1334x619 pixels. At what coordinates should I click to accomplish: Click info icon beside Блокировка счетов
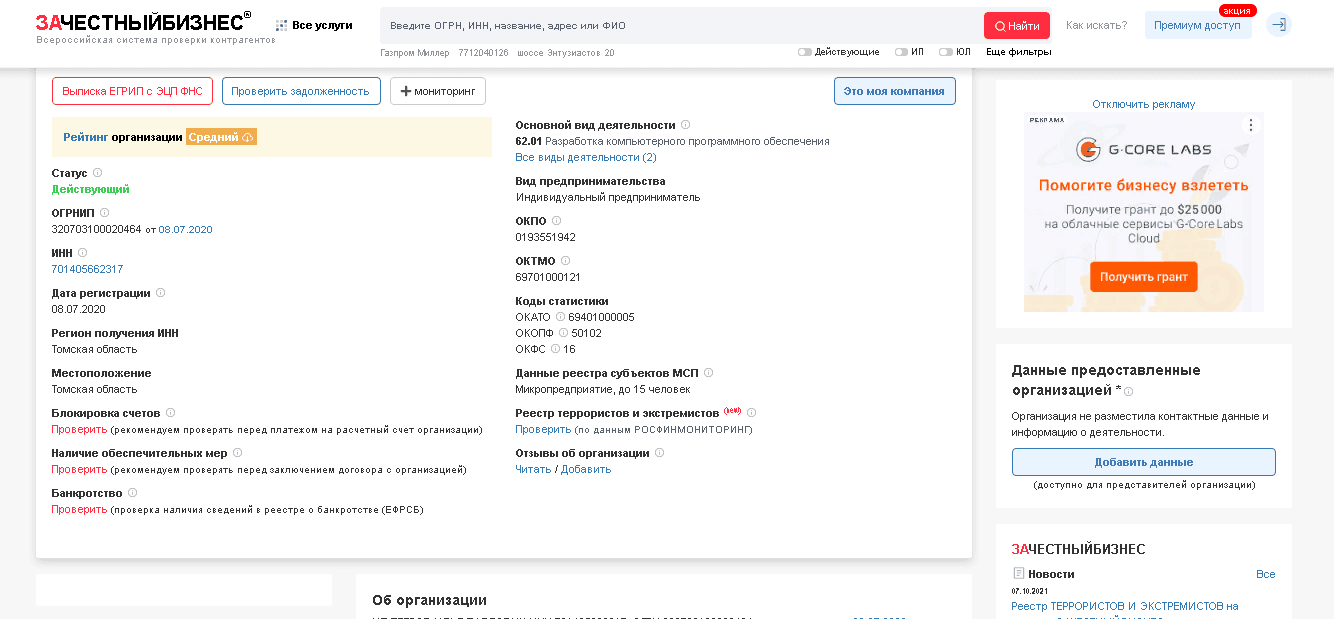click(170, 413)
